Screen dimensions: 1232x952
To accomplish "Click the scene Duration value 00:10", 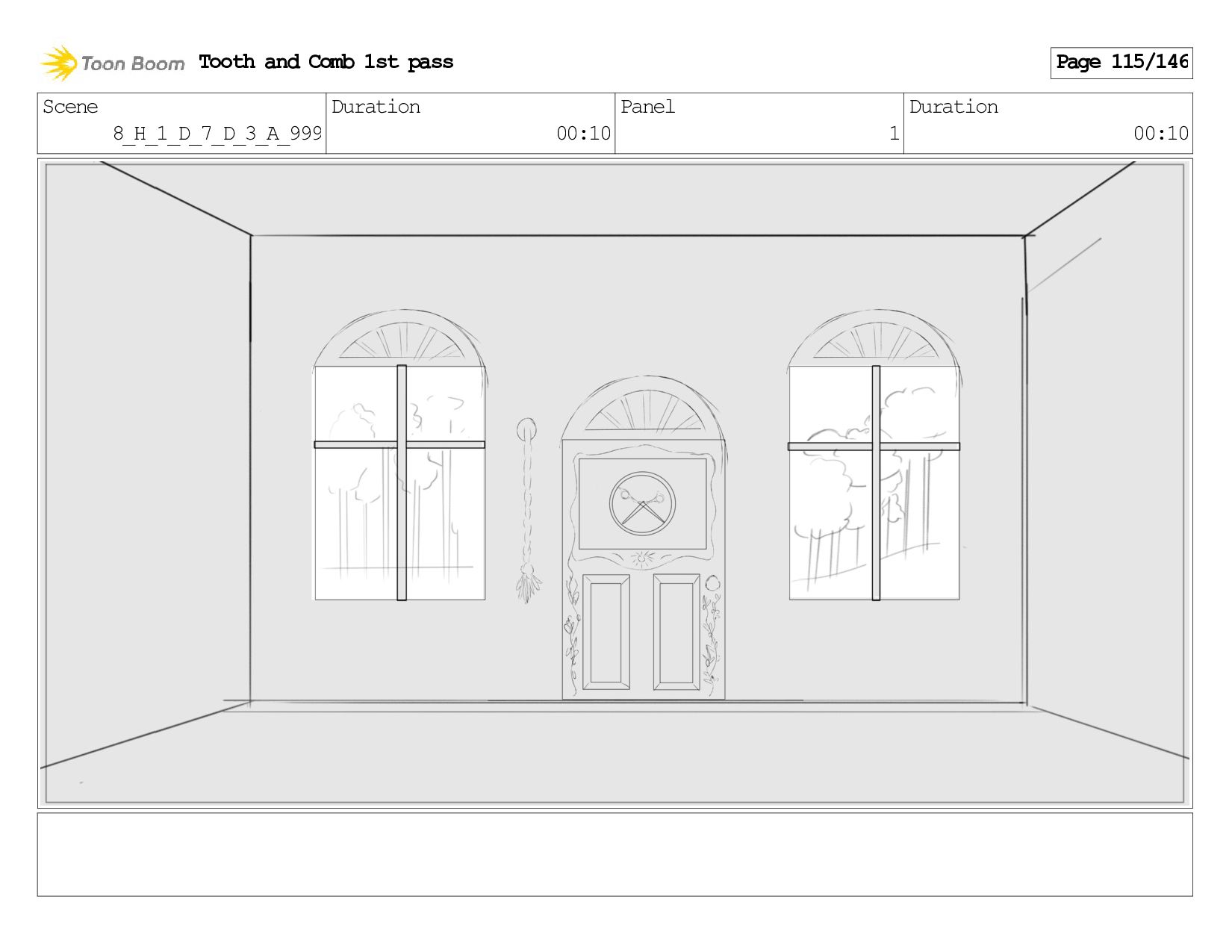I will coord(583,134).
